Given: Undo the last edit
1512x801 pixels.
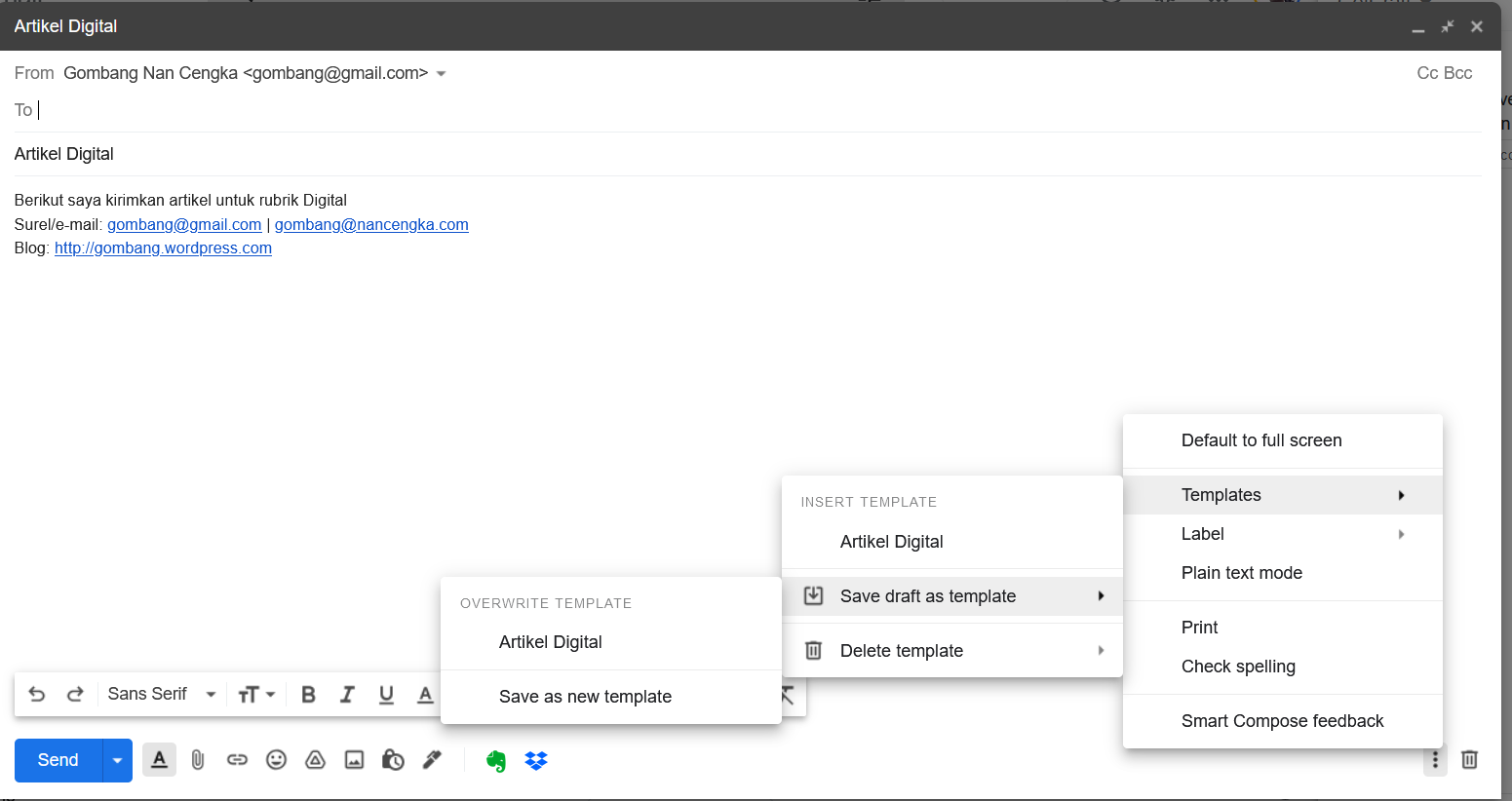Looking at the screenshot, I should (37, 694).
